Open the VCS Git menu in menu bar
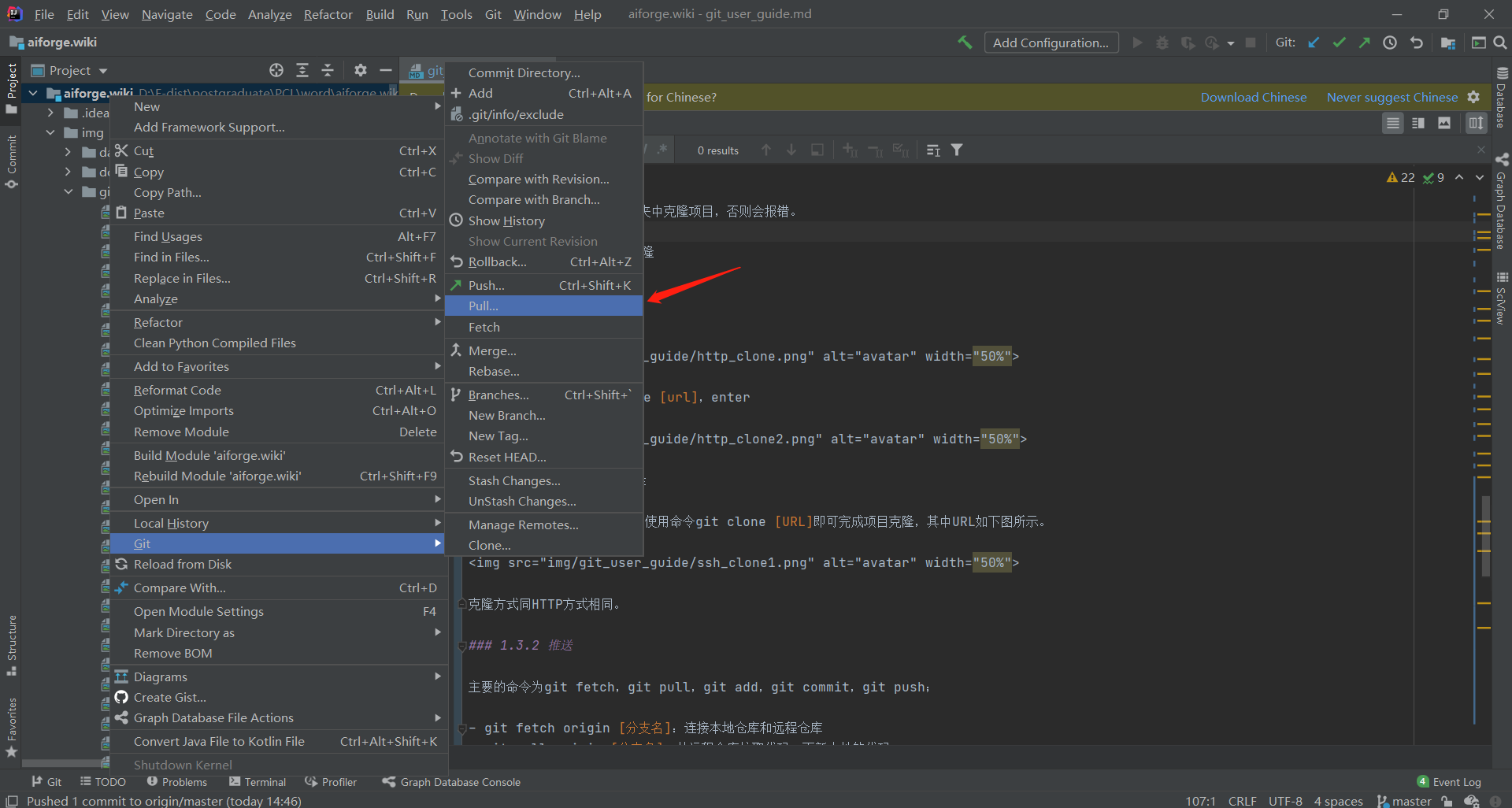The width and height of the screenshot is (1512, 808). (493, 14)
